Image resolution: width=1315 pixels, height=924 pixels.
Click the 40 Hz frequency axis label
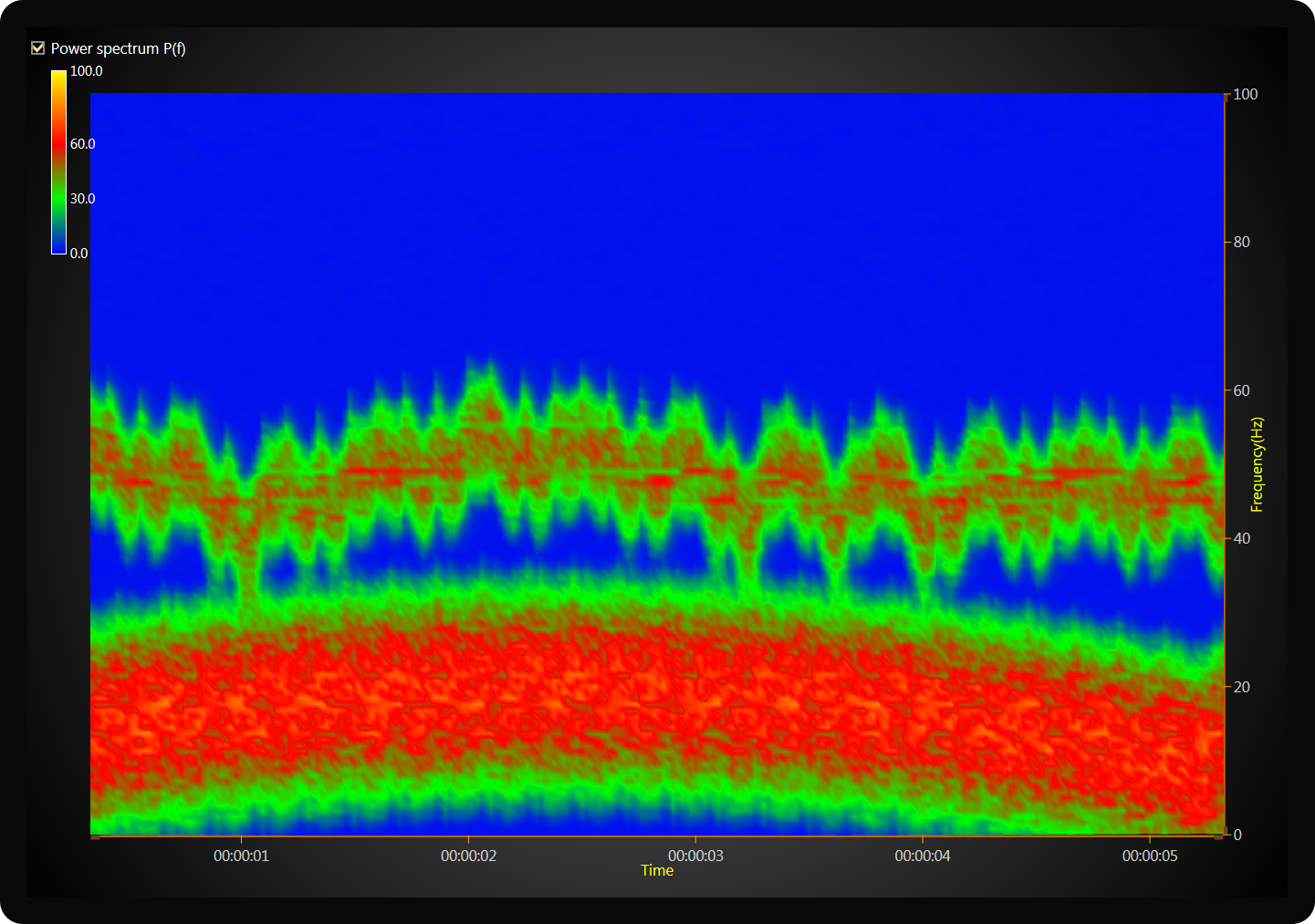[1241, 538]
